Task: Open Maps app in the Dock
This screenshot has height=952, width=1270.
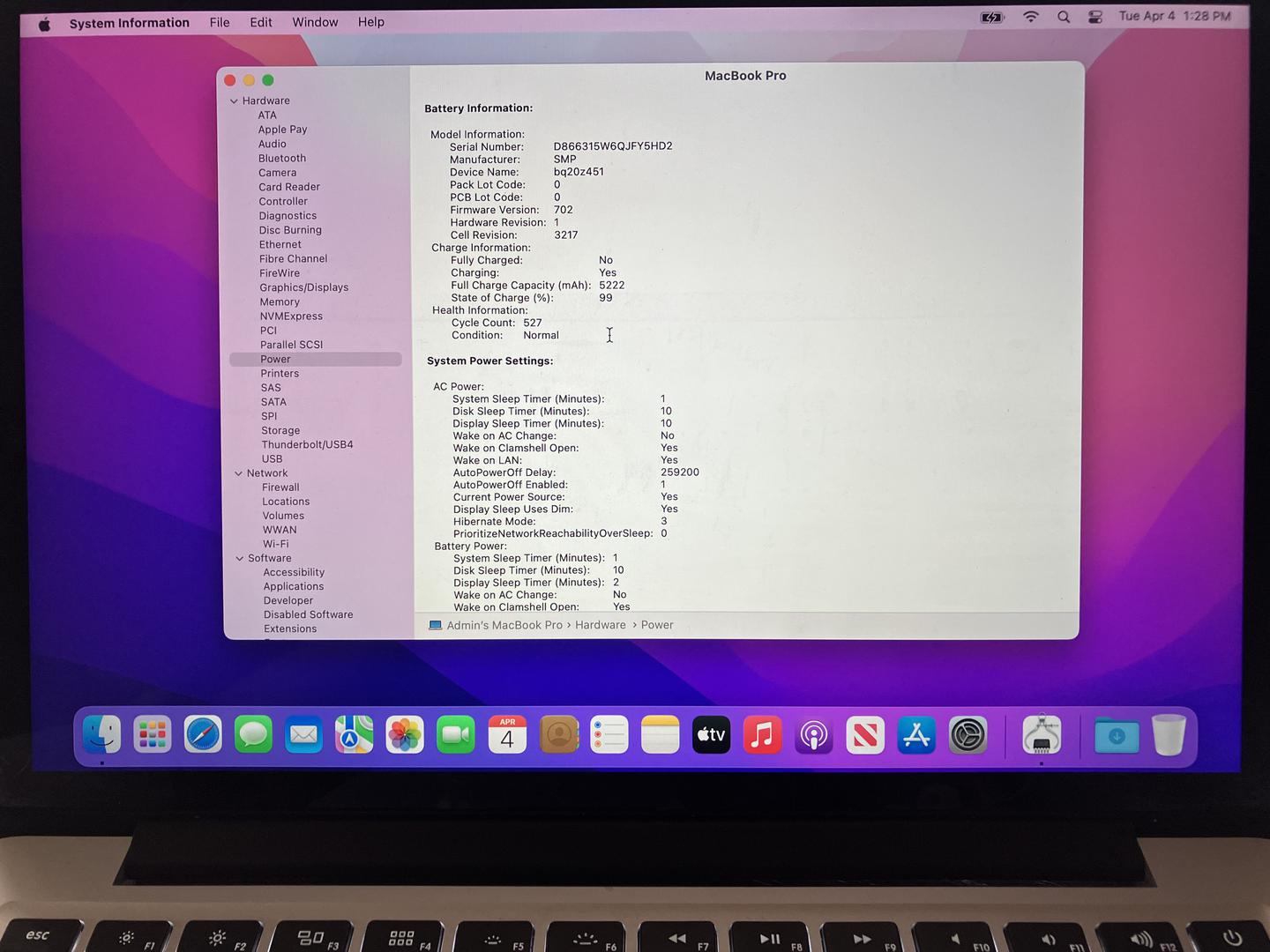Action: point(355,734)
